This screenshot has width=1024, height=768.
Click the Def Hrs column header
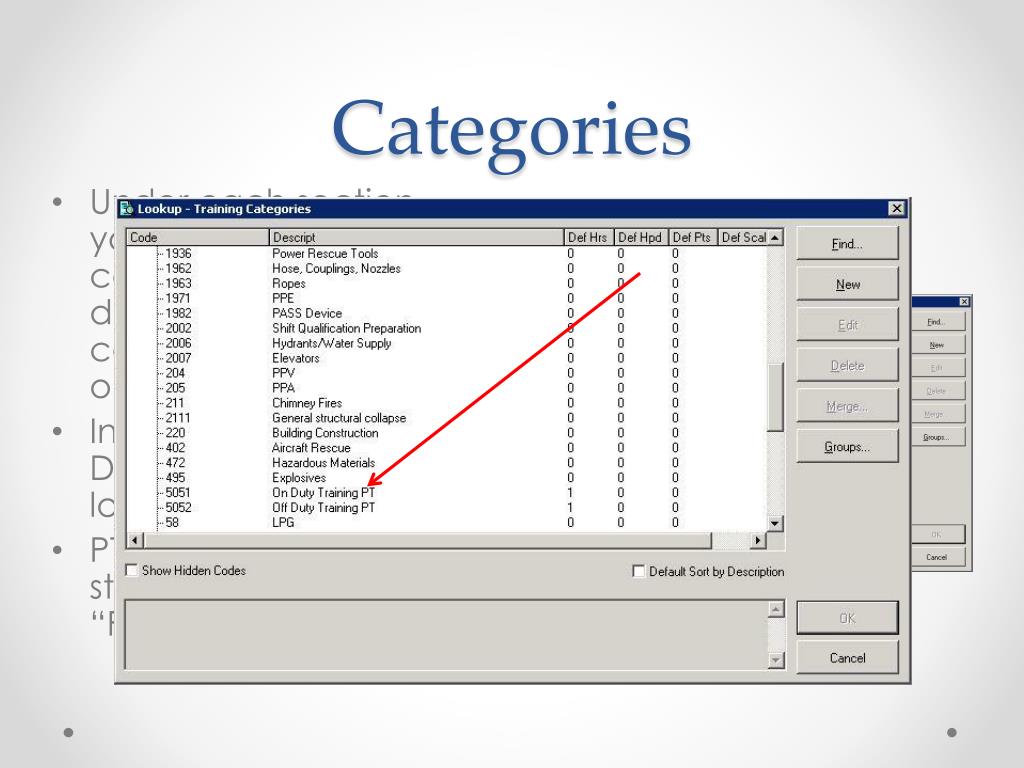(587, 238)
